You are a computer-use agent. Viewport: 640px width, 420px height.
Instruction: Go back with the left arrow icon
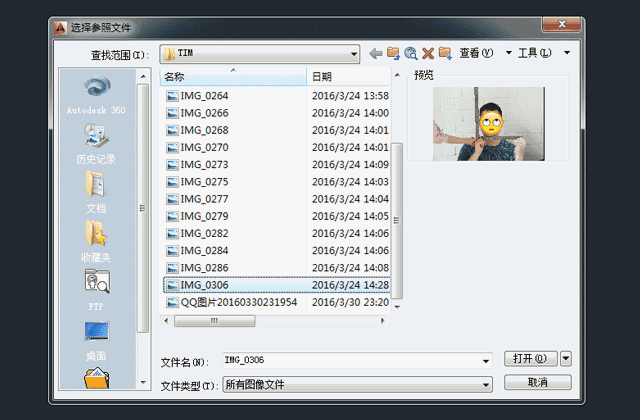coord(376,53)
